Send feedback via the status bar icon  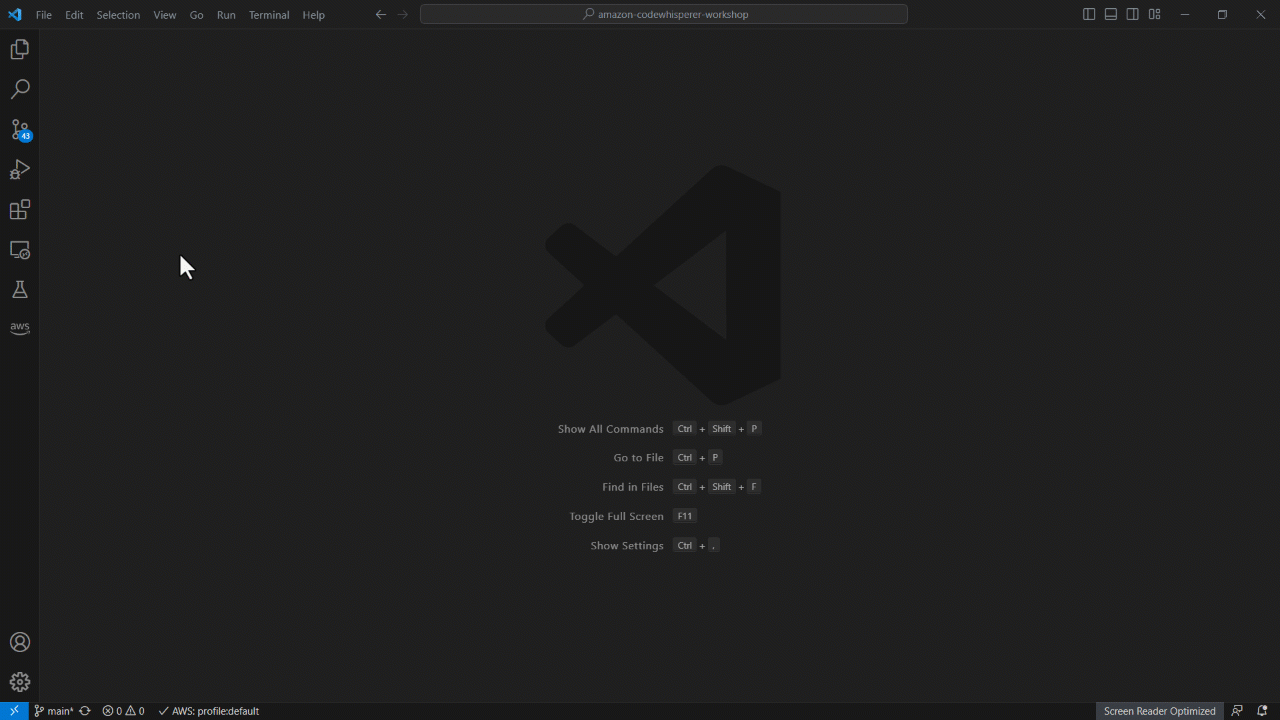(x=1237, y=711)
